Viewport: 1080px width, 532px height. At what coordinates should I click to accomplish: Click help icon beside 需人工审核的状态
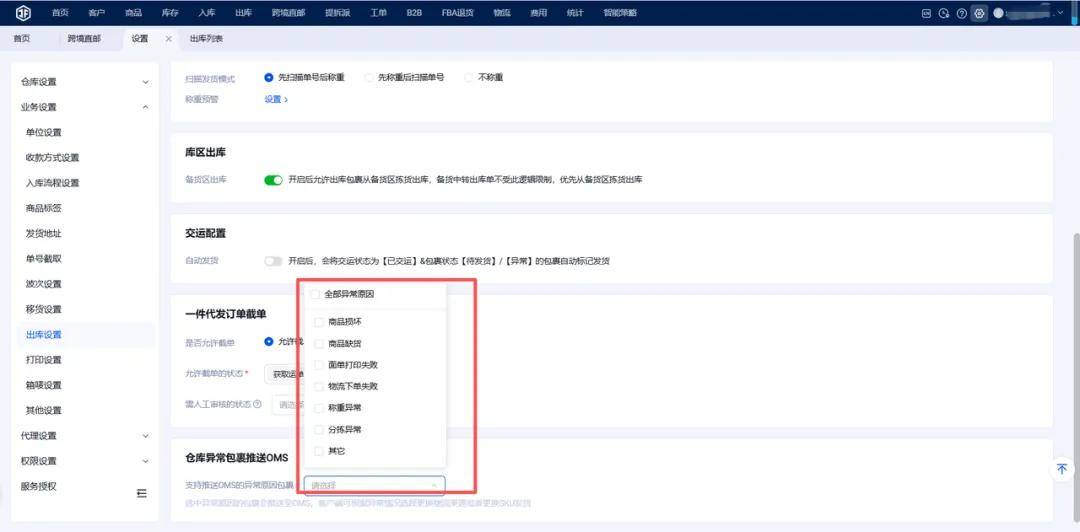[x=258, y=404]
